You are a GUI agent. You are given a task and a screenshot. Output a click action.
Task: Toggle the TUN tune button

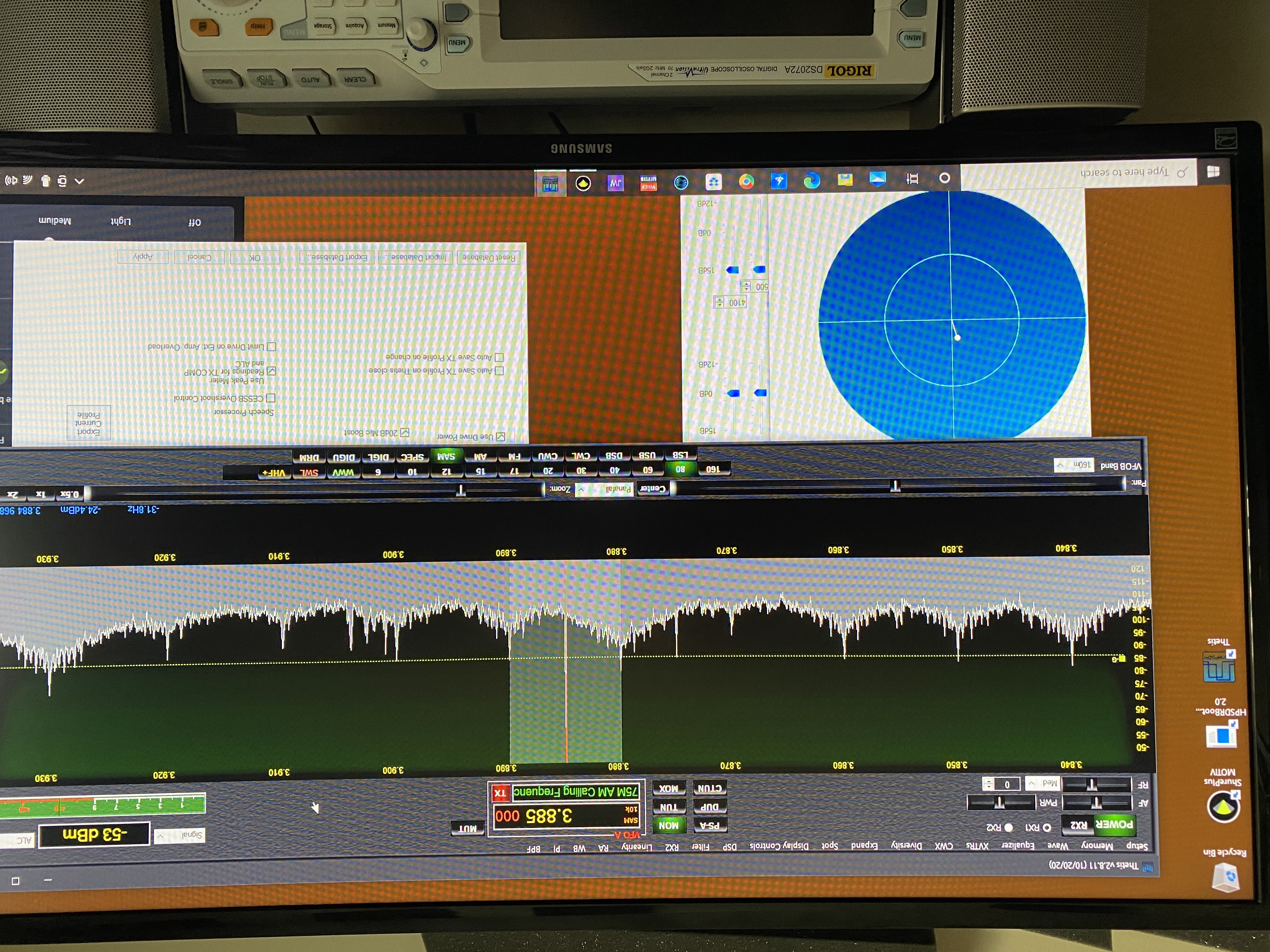(668, 807)
